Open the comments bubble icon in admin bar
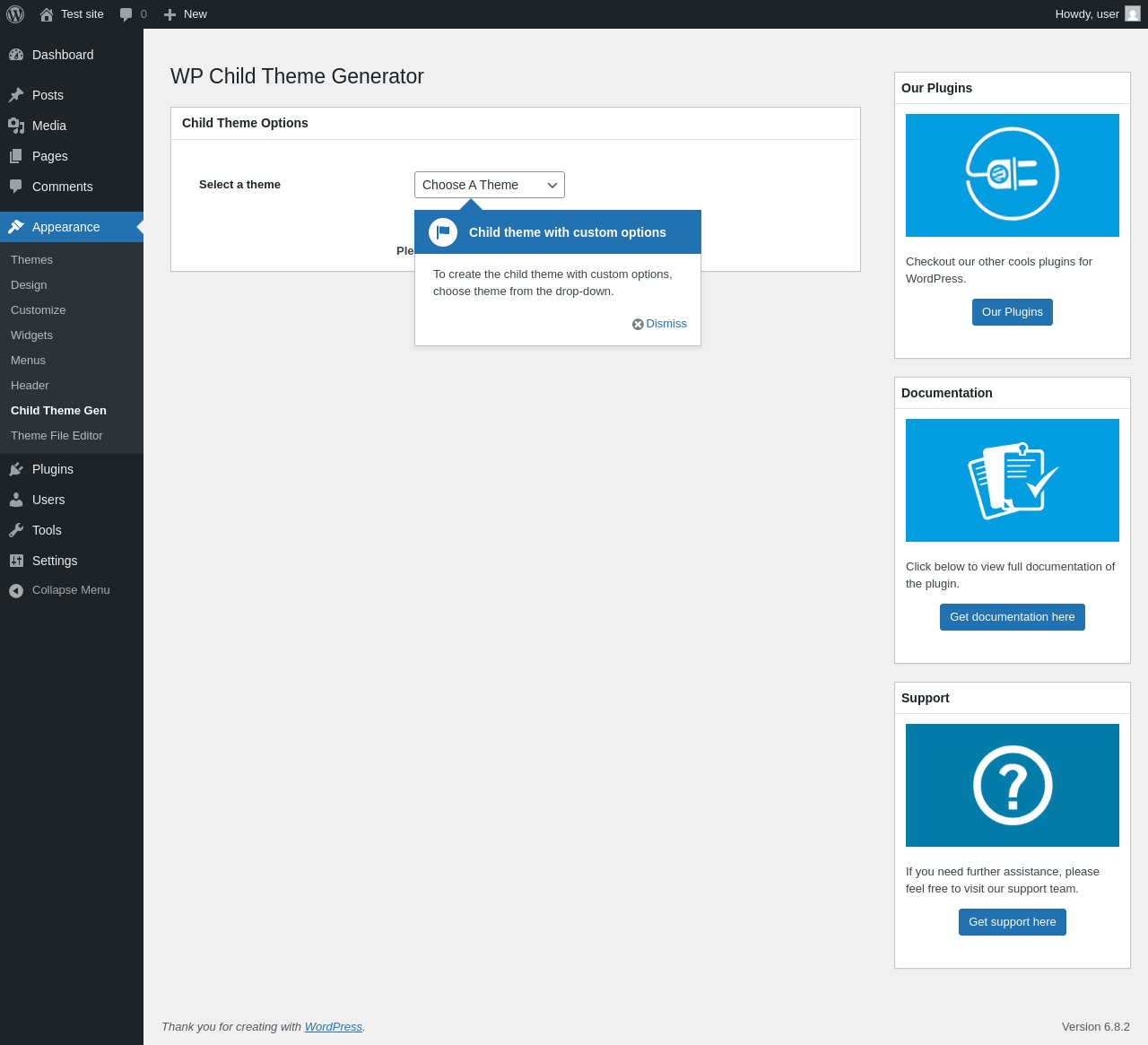Image resolution: width=1148 pixels, height=1045 pixels. coord(126,14)
